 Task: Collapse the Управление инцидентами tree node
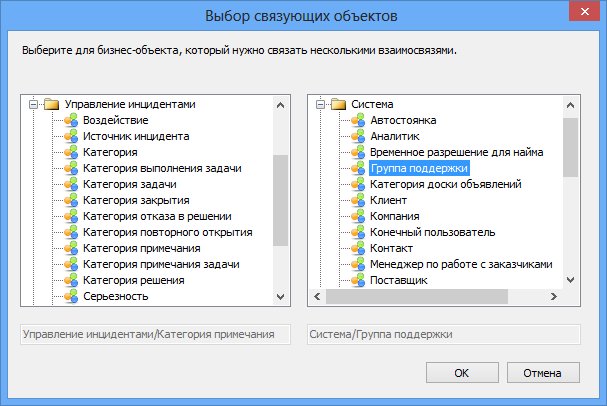34,104
